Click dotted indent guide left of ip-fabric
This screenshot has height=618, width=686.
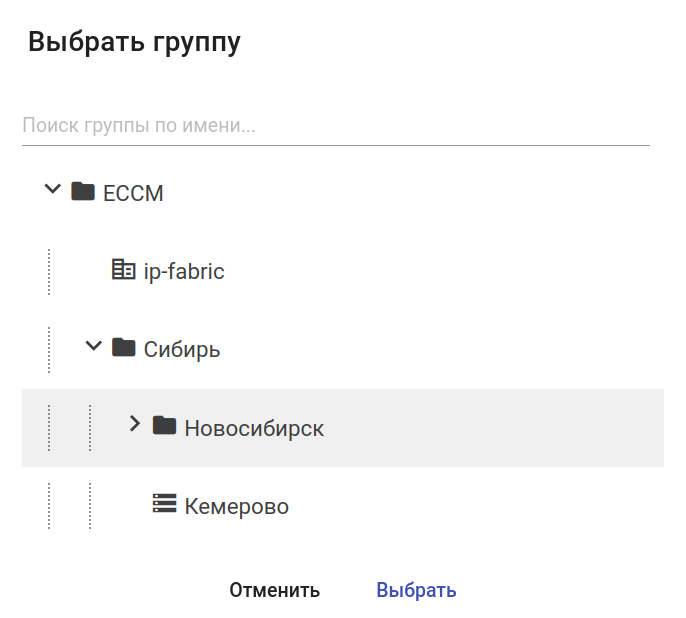click(x=49, y=271)
